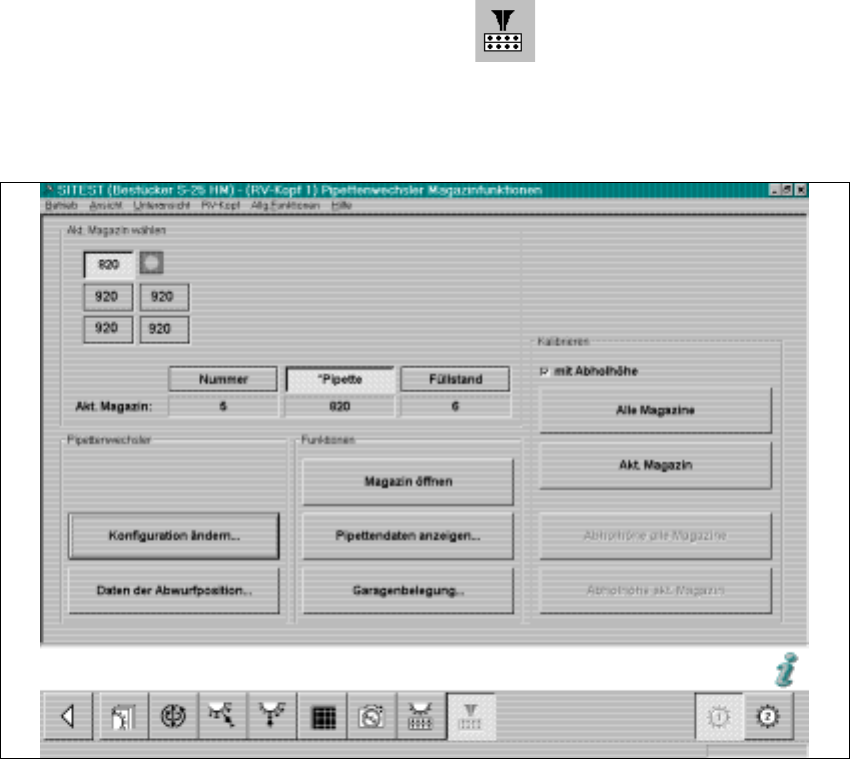The image size is (850, 759).
Task: Click the 'Akt. Magazin:' row label
Action: point(114,407)
